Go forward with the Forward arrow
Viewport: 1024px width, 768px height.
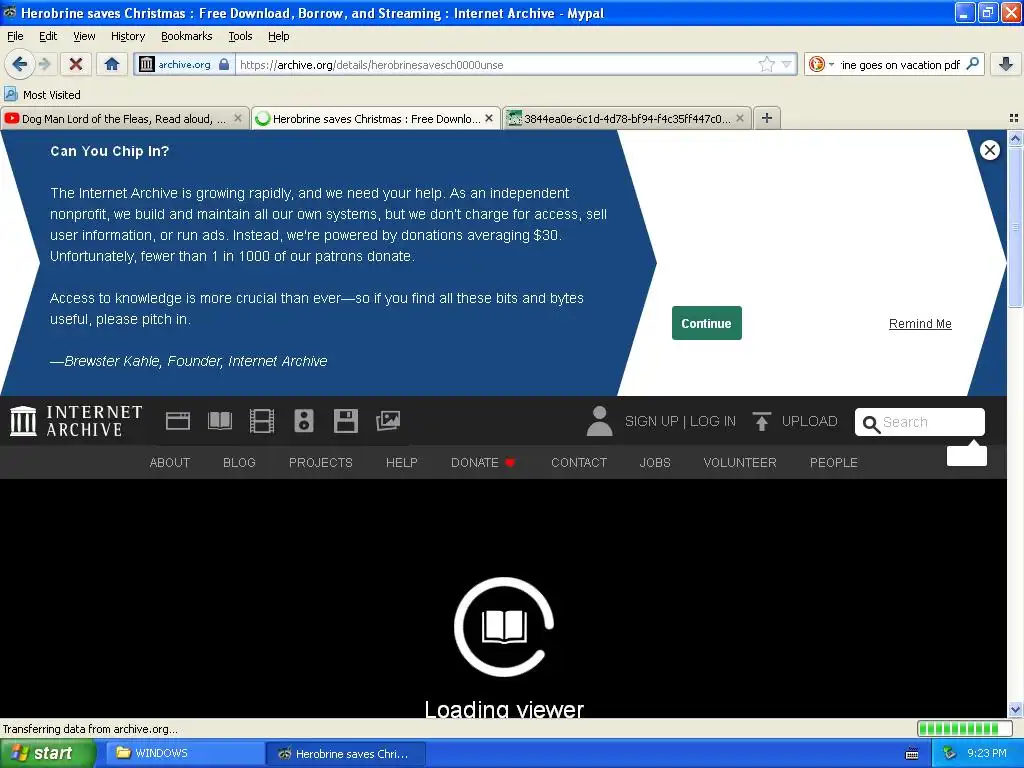44,64
